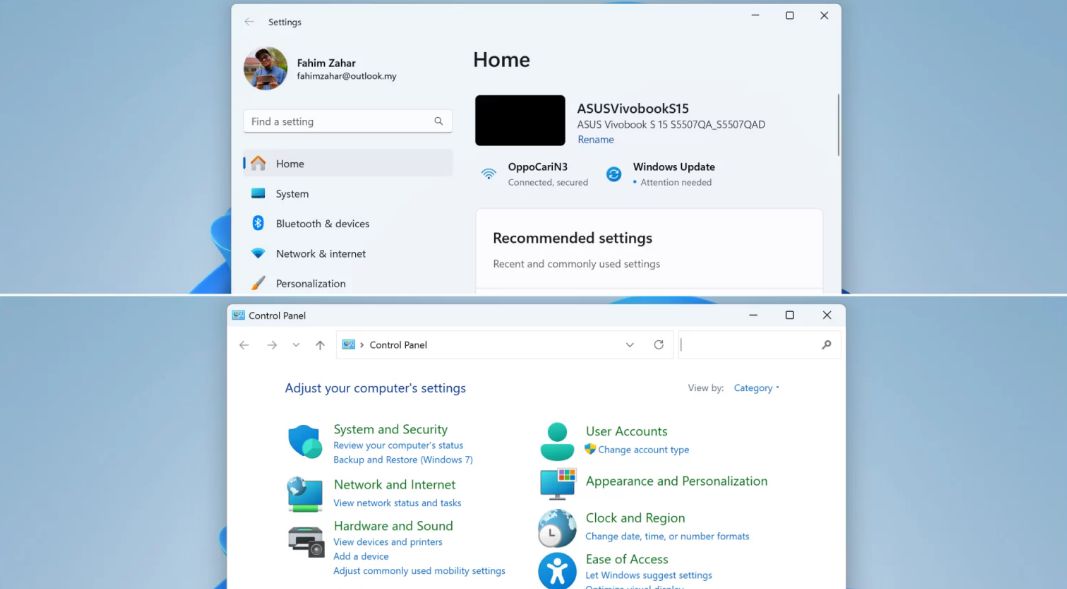Screen dimensions: 1067x589
Task: Open Network and Internet in Control Panel
Action: point(393,484)
